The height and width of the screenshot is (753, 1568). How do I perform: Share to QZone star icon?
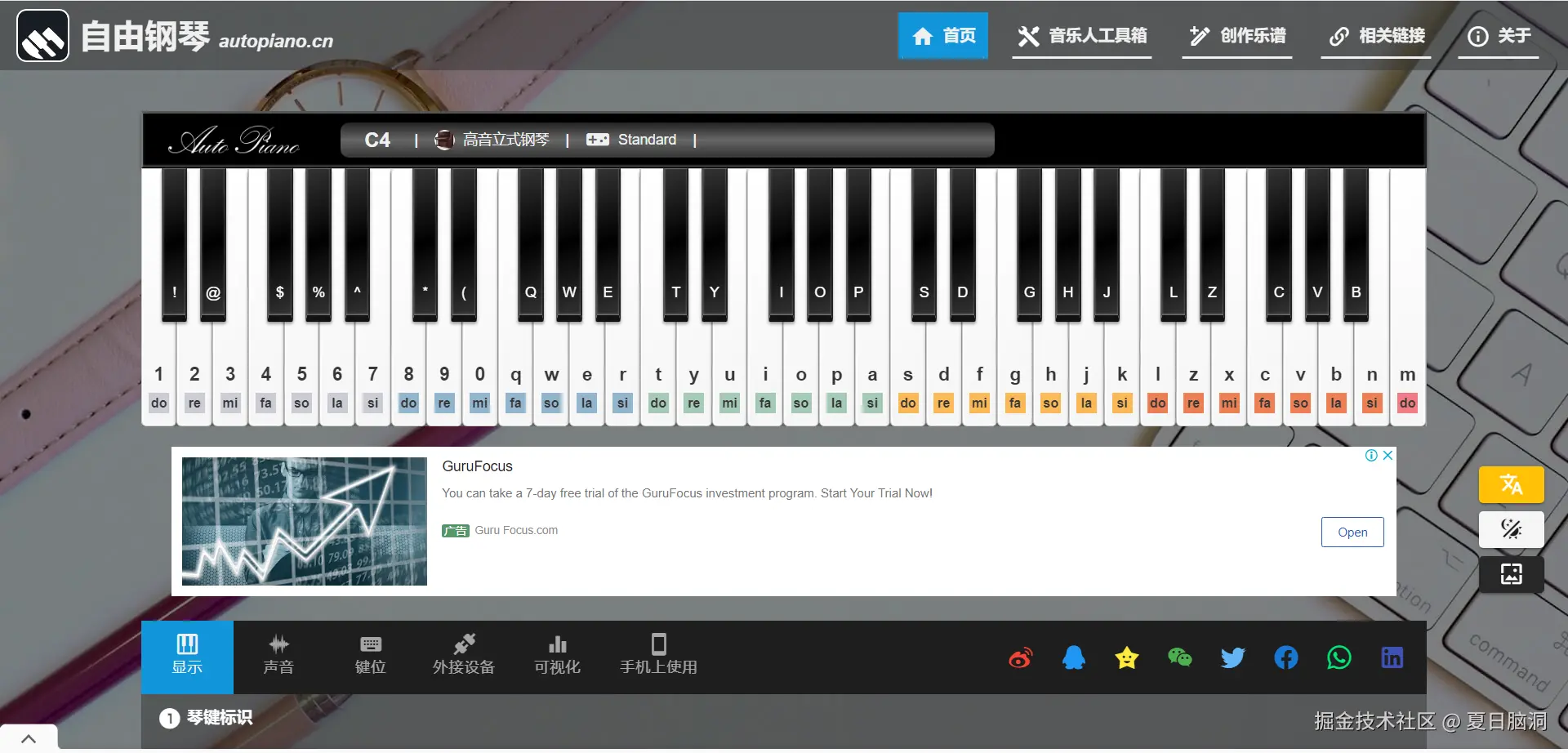coord(1127,657)
